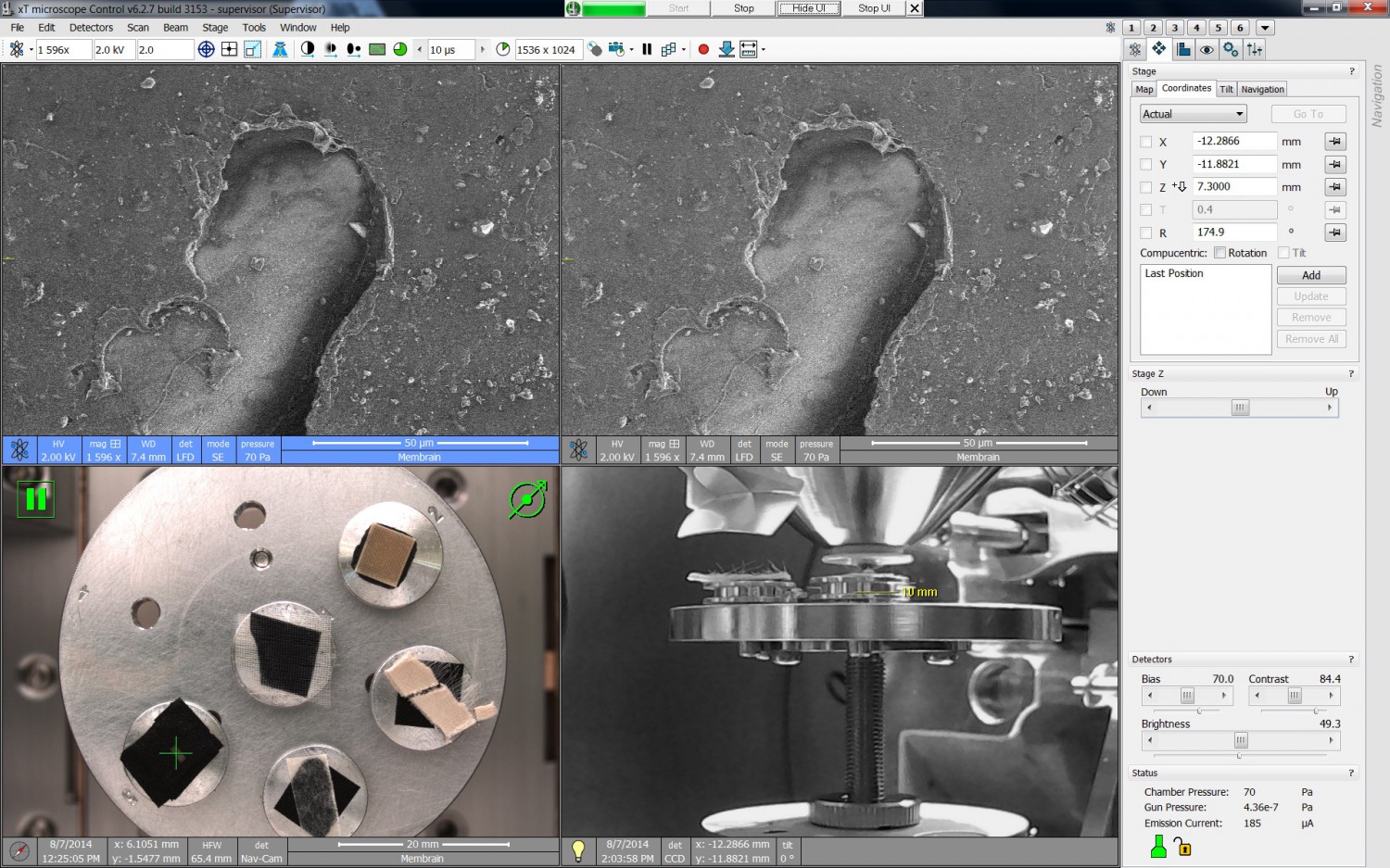1390x868 pixels.
Task: Click the auto contrast brightness icon
Action: coord(308,49)
